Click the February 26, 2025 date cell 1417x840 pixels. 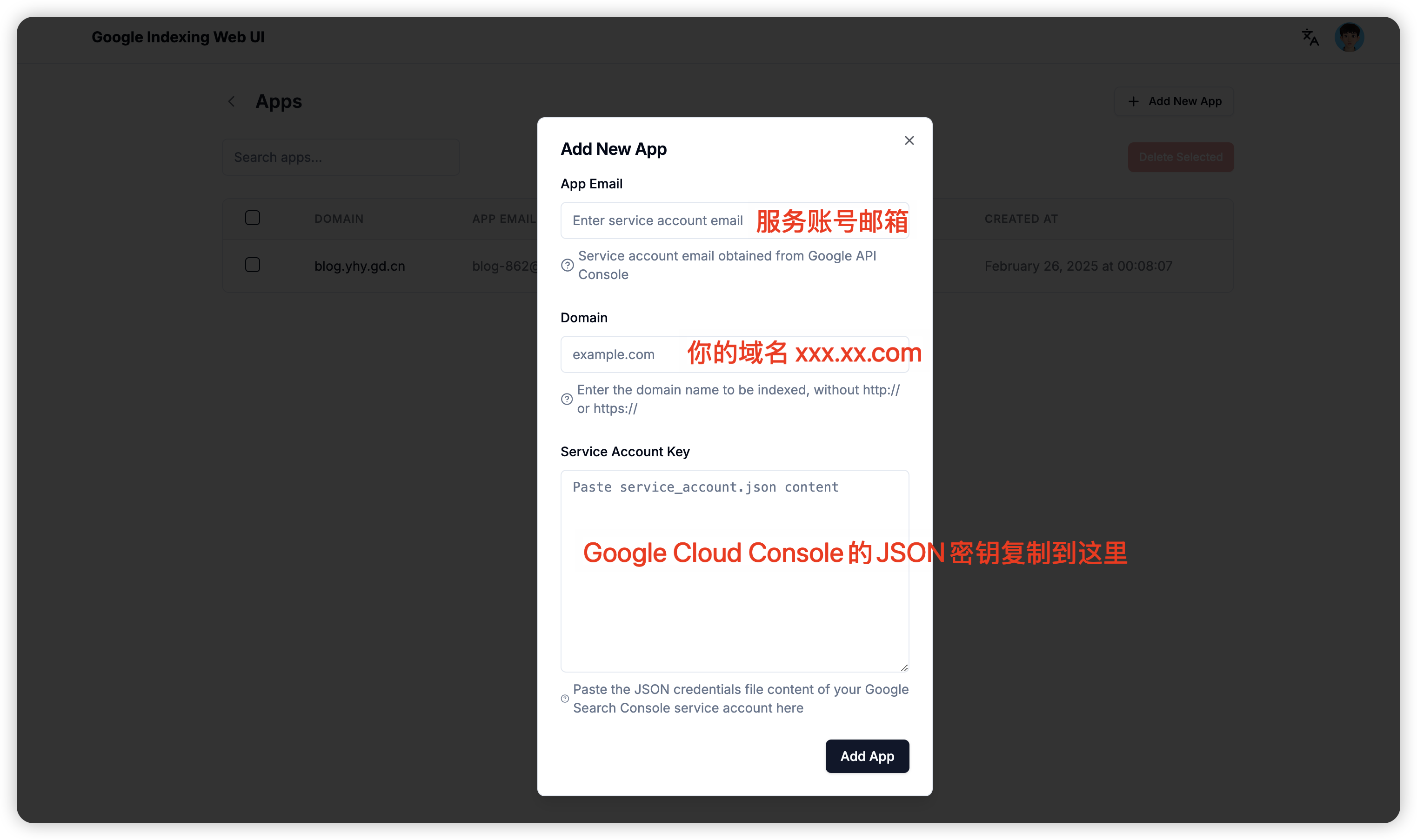[1078, 266]
